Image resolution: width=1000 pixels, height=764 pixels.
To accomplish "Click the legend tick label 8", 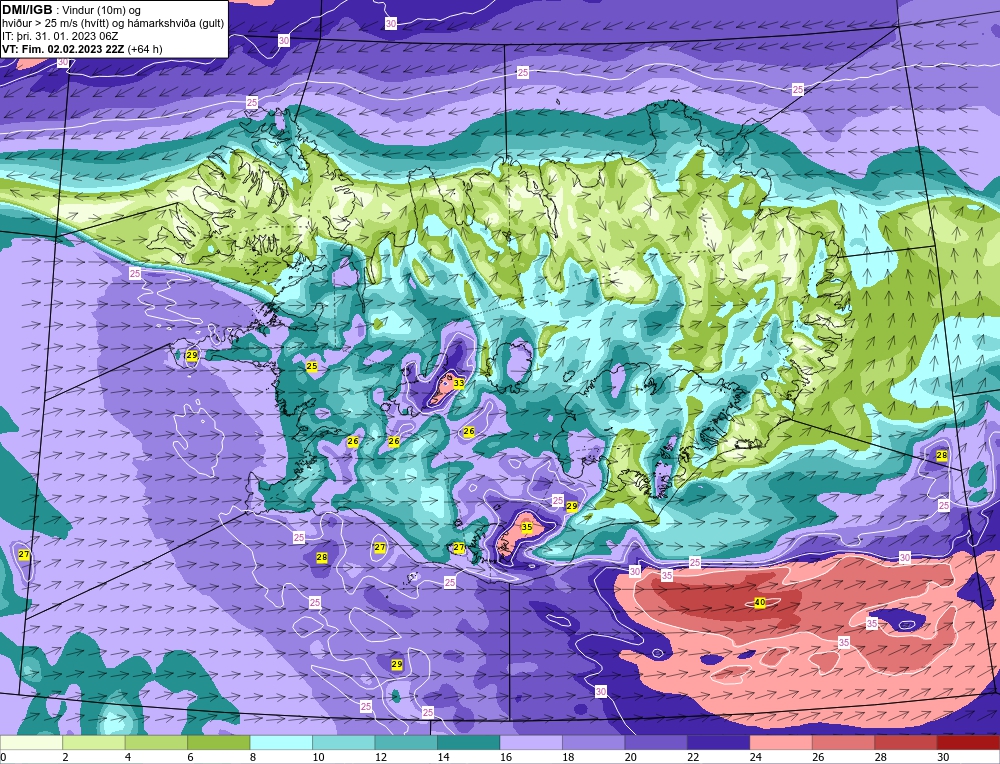I will point(253,757).
